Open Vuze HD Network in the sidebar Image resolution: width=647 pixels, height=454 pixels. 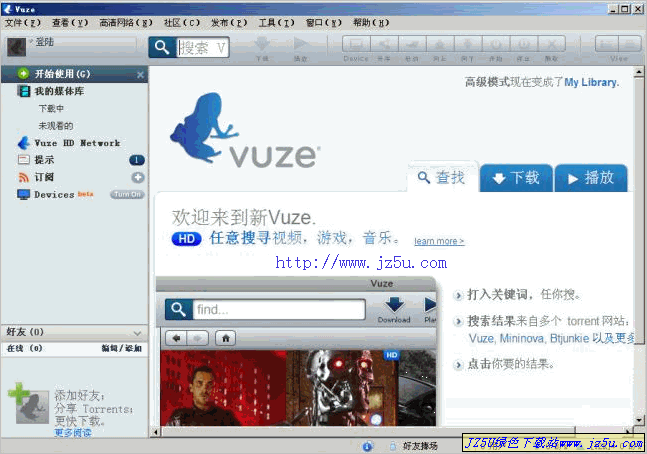77,143
